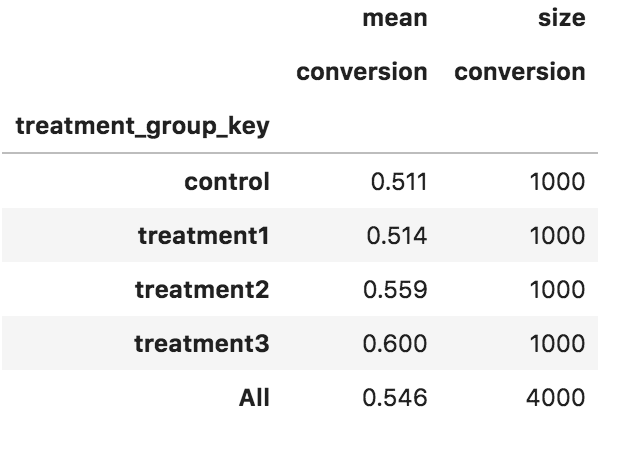Click the treatment1 mean value 0.514

pyautogui.click(x=397, y=236)
